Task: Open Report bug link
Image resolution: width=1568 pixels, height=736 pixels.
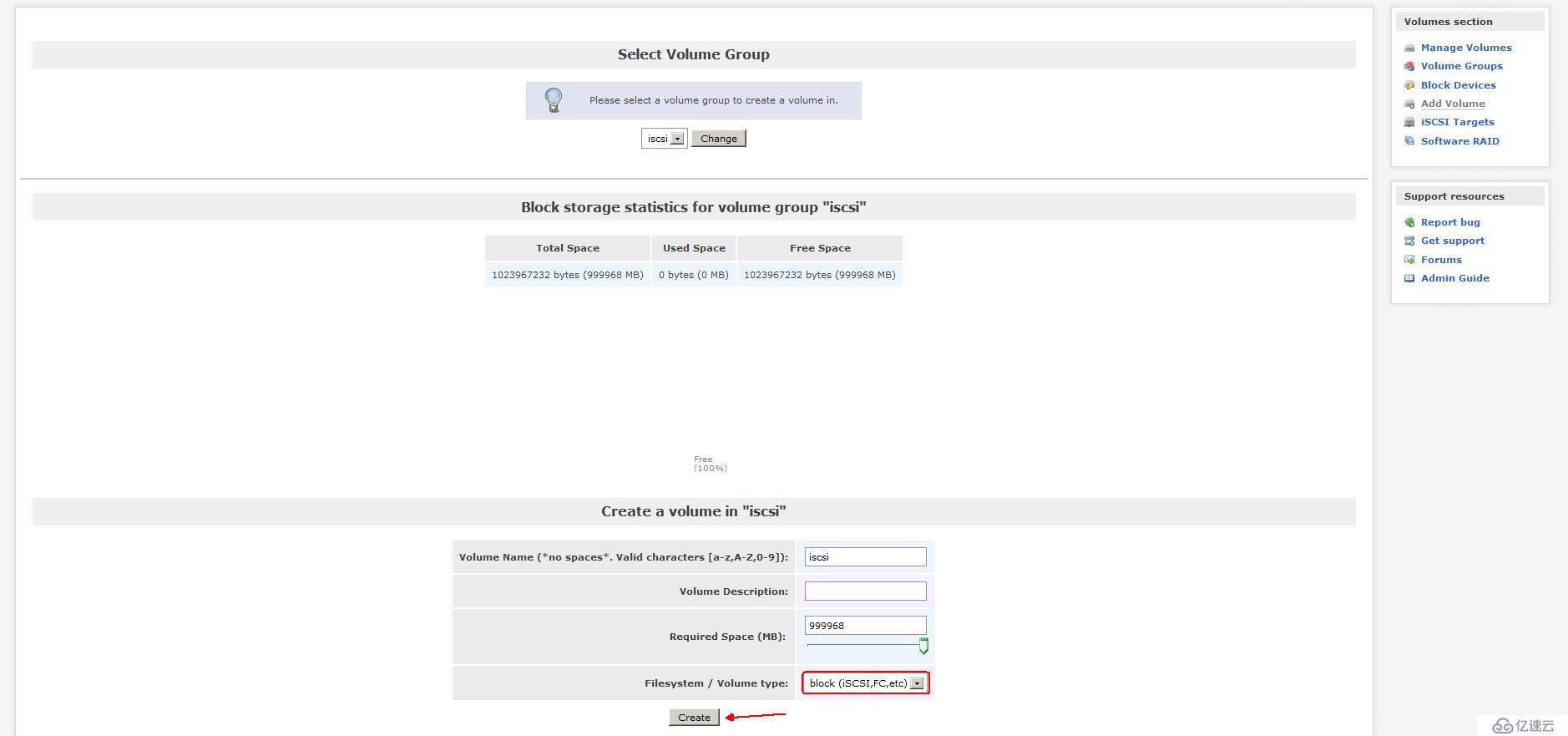Action: coord(1450,222)
